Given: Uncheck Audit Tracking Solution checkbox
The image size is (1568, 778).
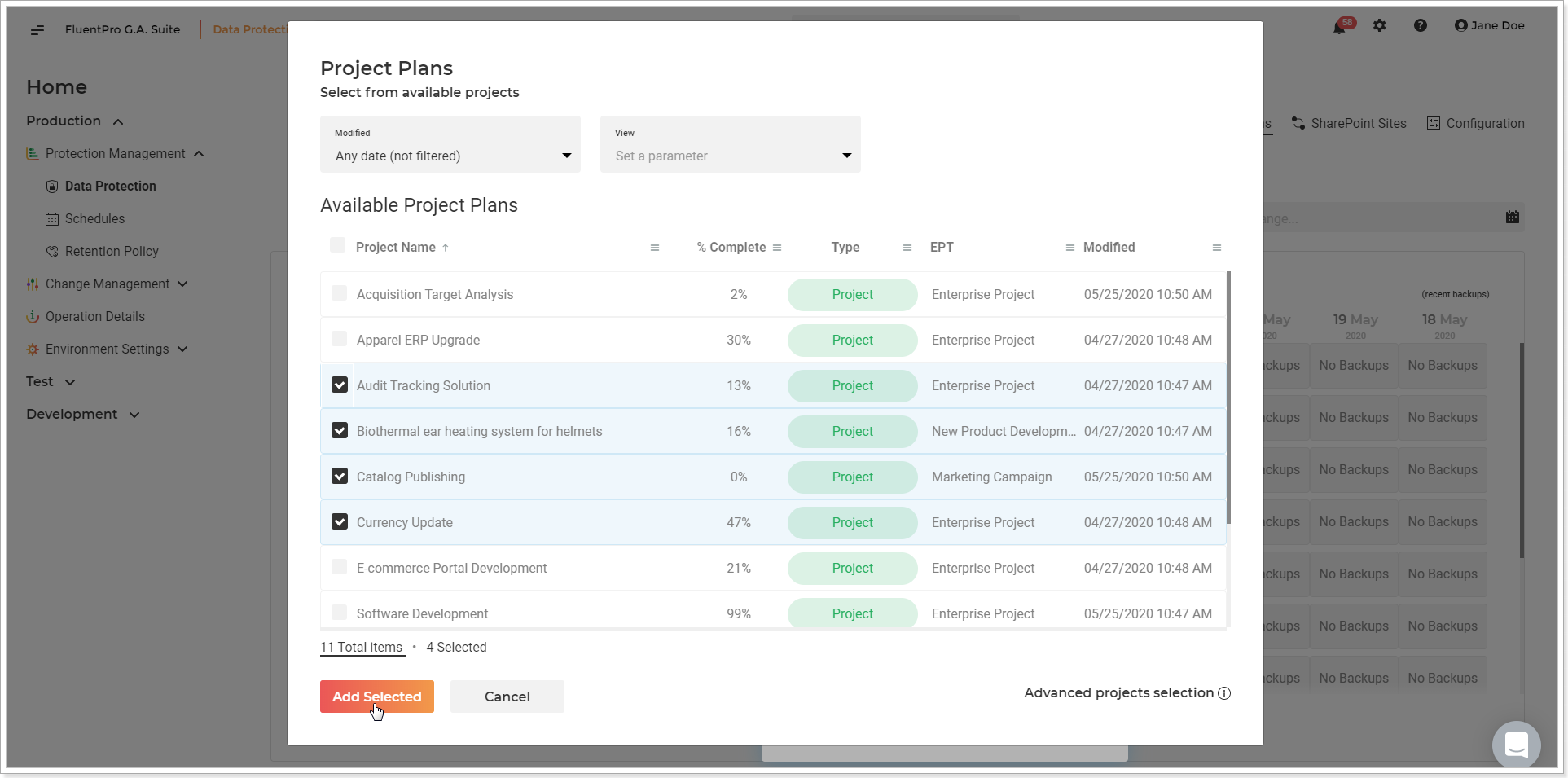Looking at the screenshot, I should 340,385.
